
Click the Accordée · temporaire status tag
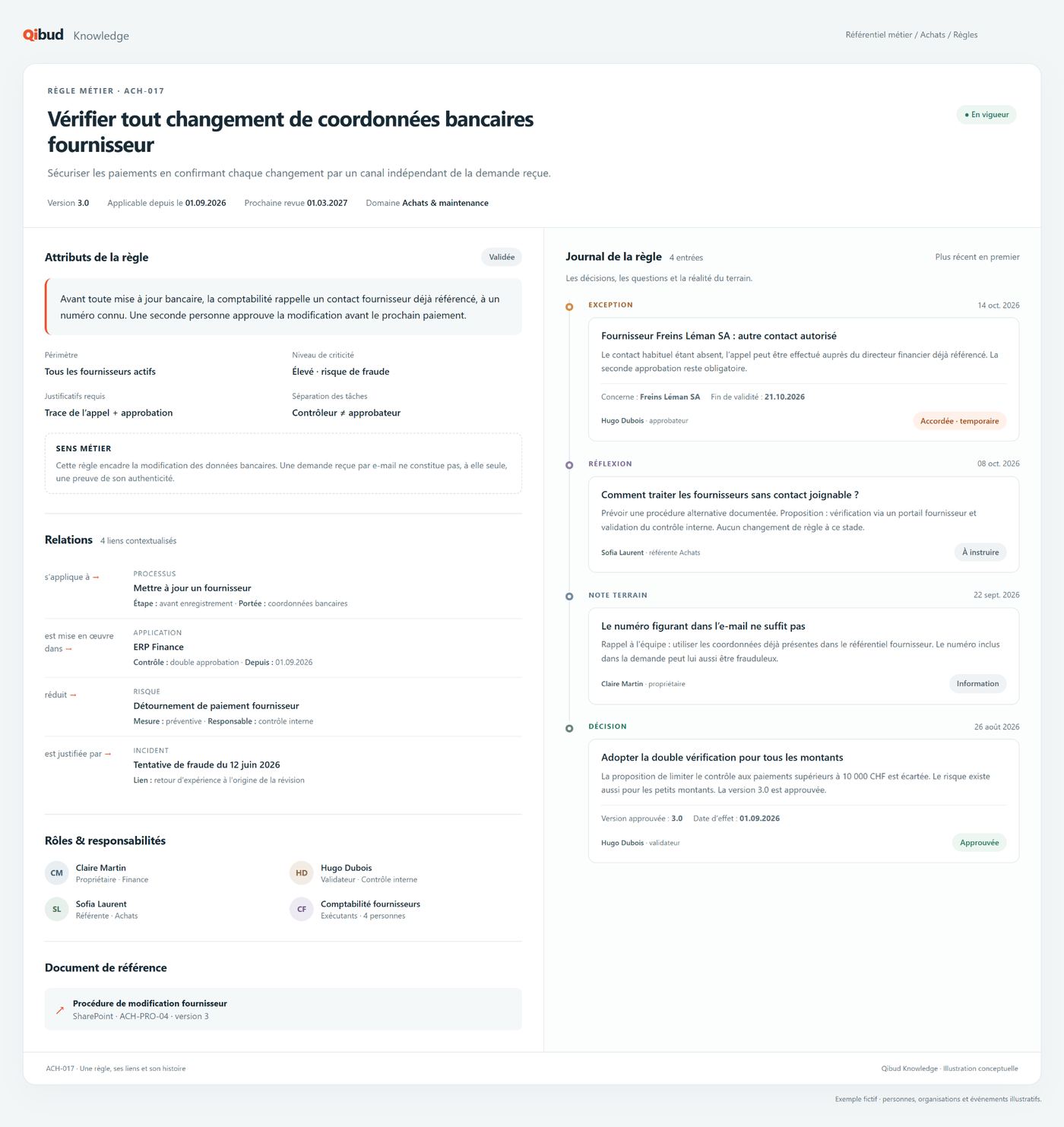click(x=959, y=421)
